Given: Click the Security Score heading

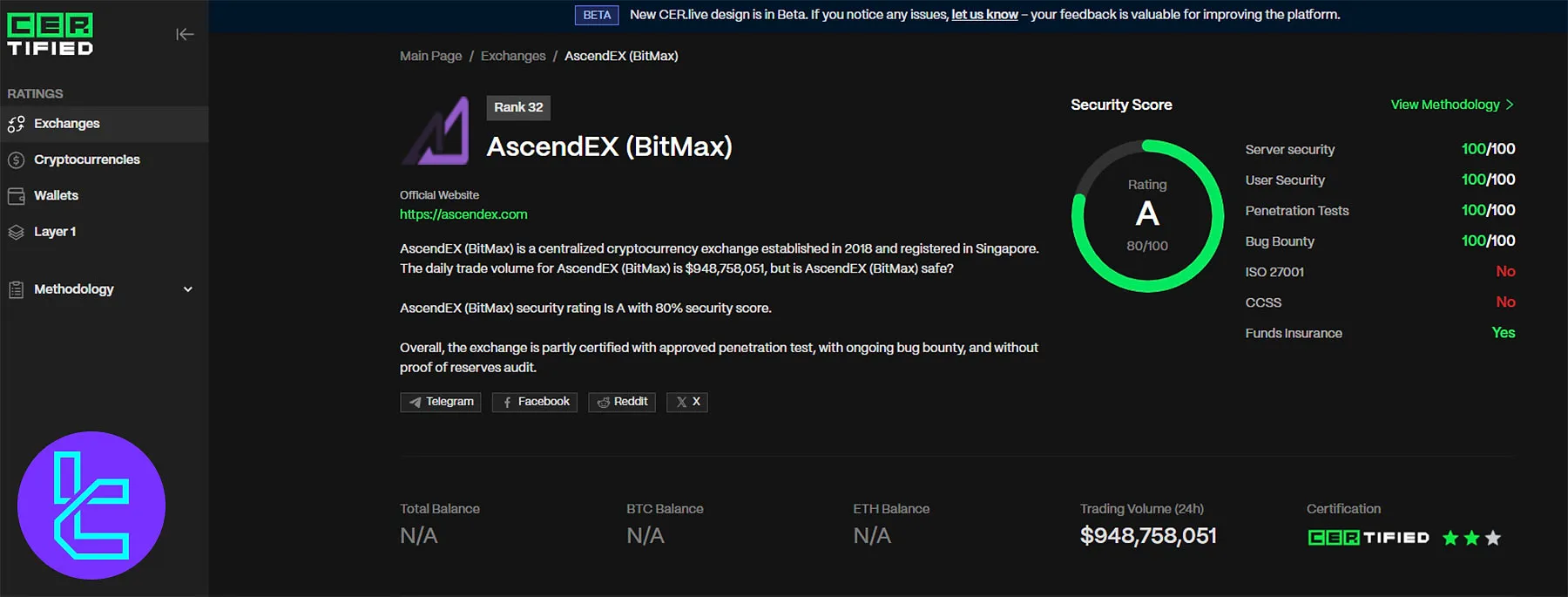Looking at the screenshot, I should [x=1121, y=105].
